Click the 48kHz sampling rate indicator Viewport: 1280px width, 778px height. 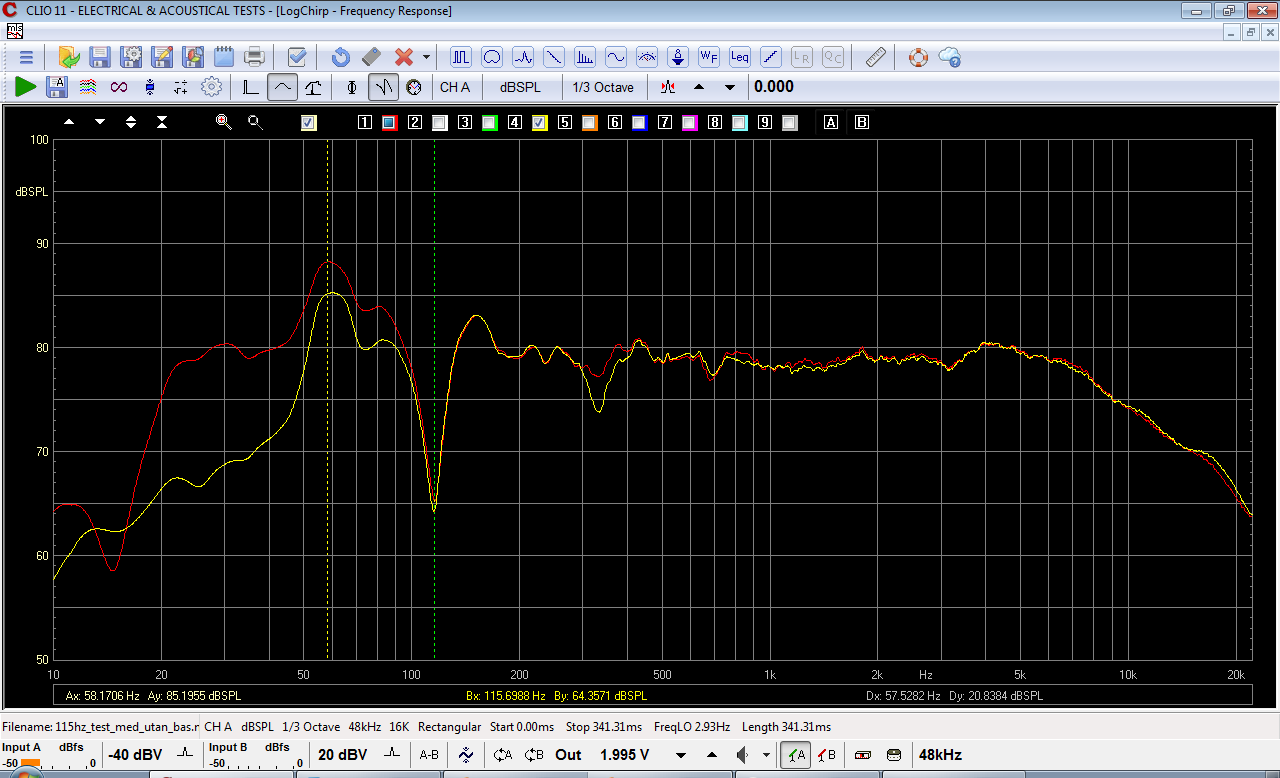(940, 755)
